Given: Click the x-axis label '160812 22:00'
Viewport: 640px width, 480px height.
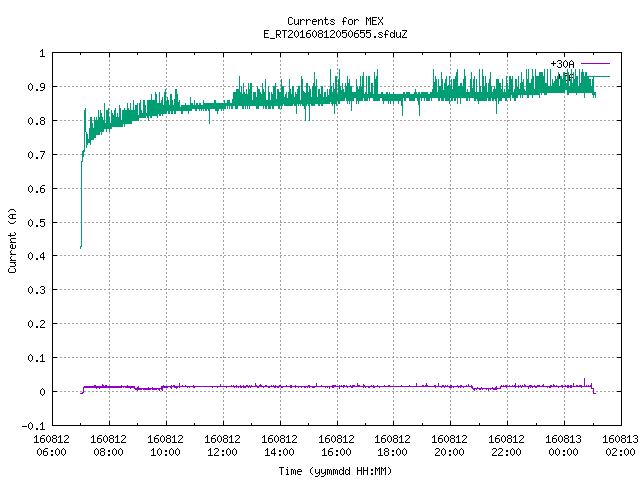Looking at the screenshot, I should pyautogui.click(x=507, y=446).
